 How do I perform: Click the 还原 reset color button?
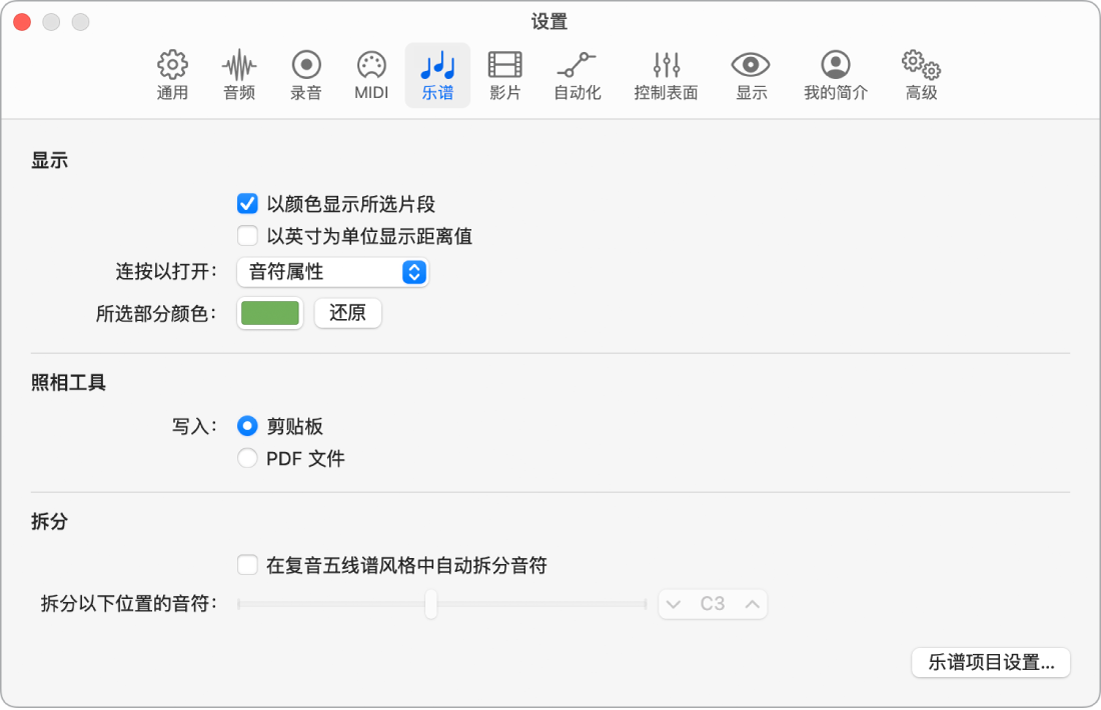point(348,313)
